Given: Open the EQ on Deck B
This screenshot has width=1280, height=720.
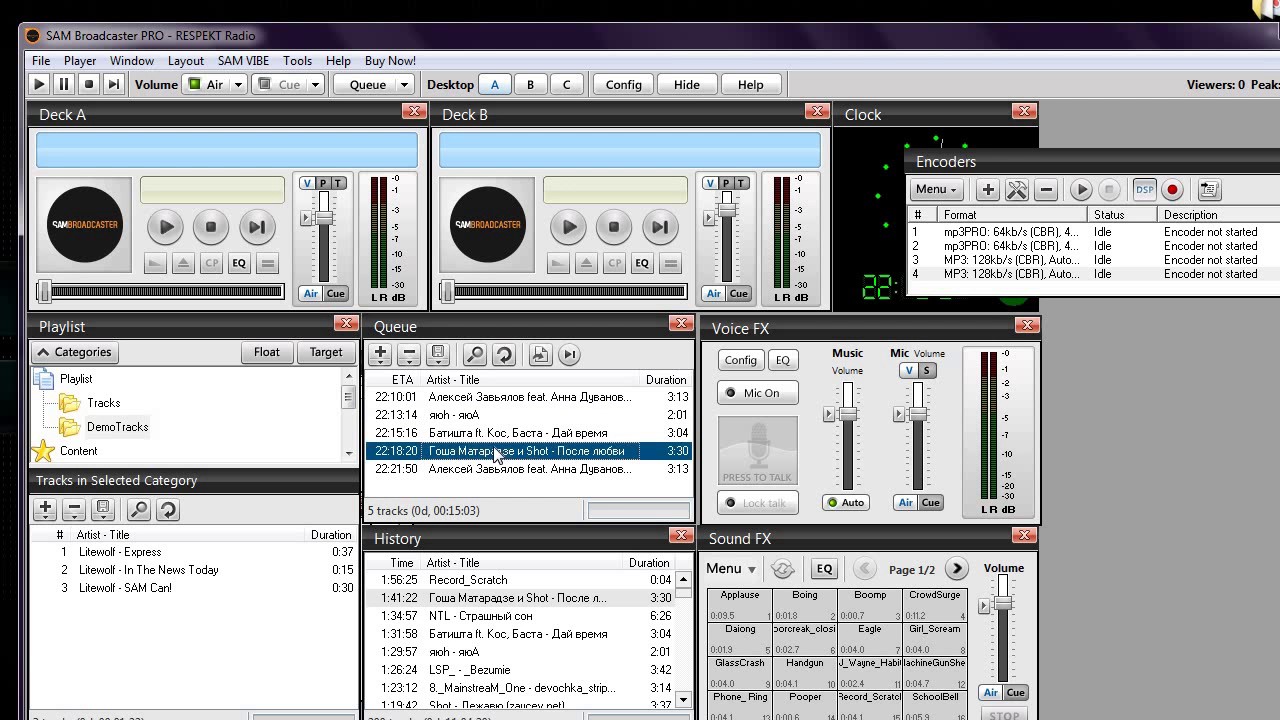Looking at the screenshot, I should (642, 264).
